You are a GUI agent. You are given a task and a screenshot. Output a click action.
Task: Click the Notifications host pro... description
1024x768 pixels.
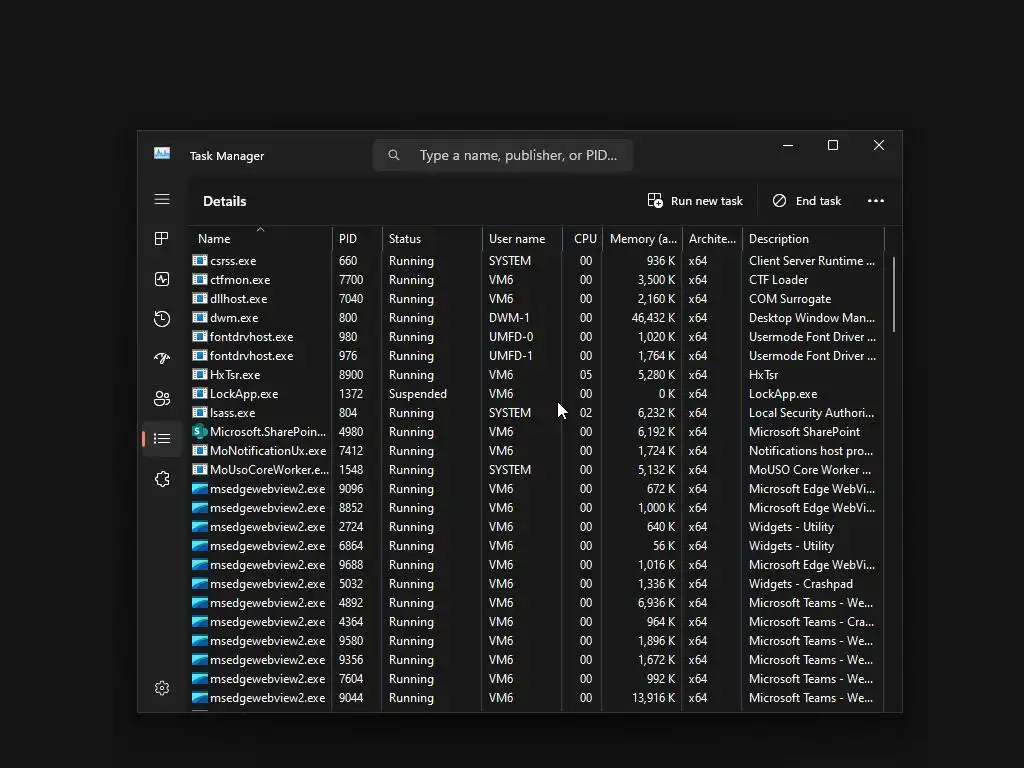[x=810, y=451]
